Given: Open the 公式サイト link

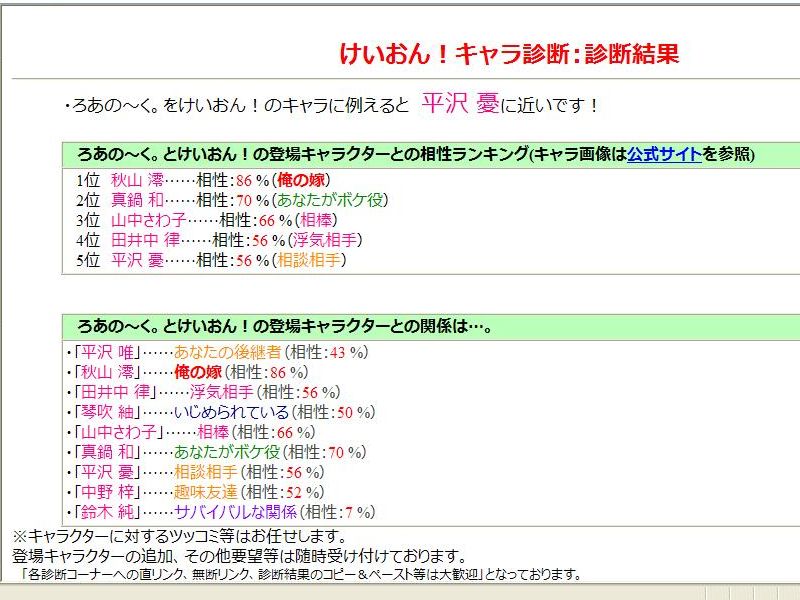Looking at the screenshot, I should 664,154.
